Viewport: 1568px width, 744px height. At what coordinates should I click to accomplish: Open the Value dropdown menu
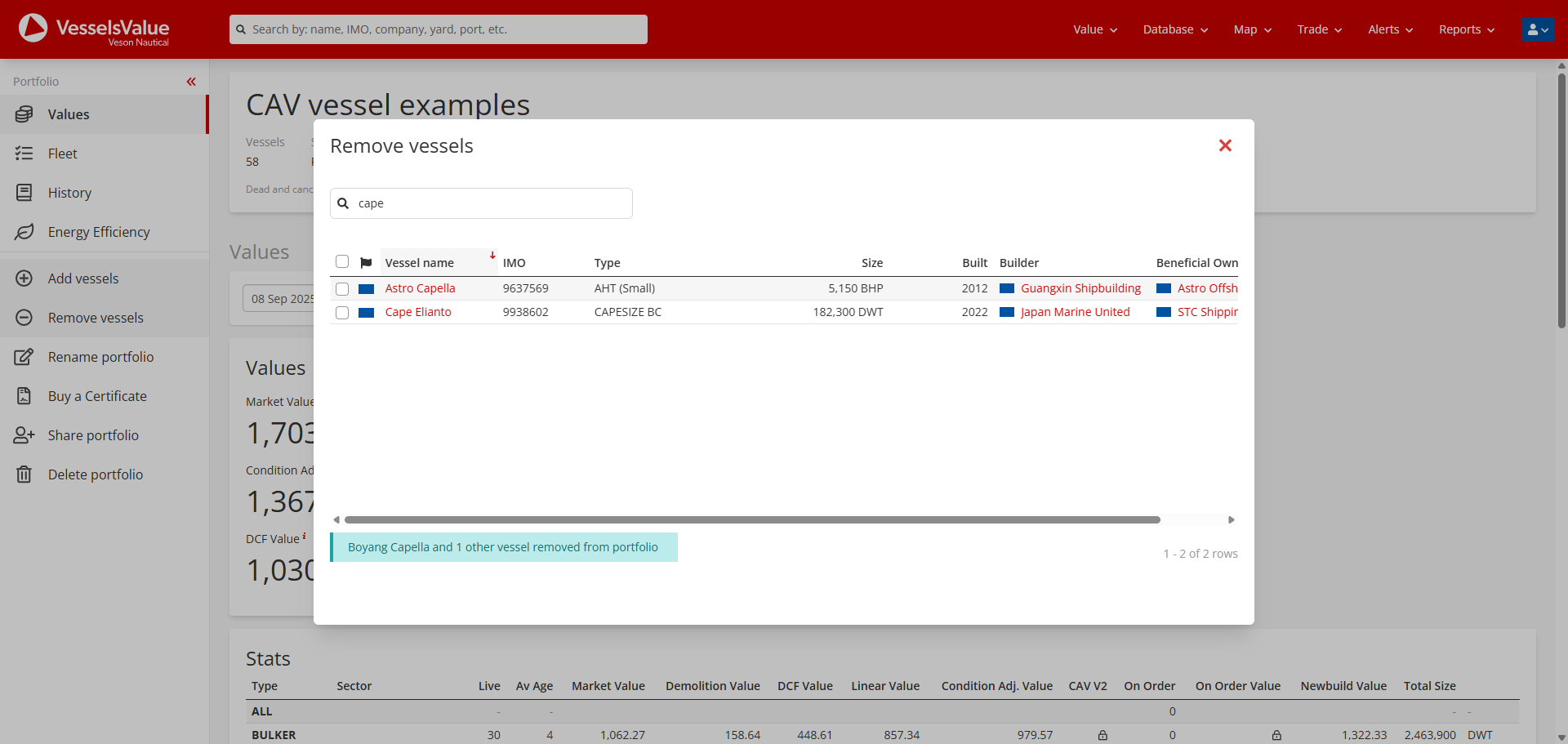(x=1094, y=29)
